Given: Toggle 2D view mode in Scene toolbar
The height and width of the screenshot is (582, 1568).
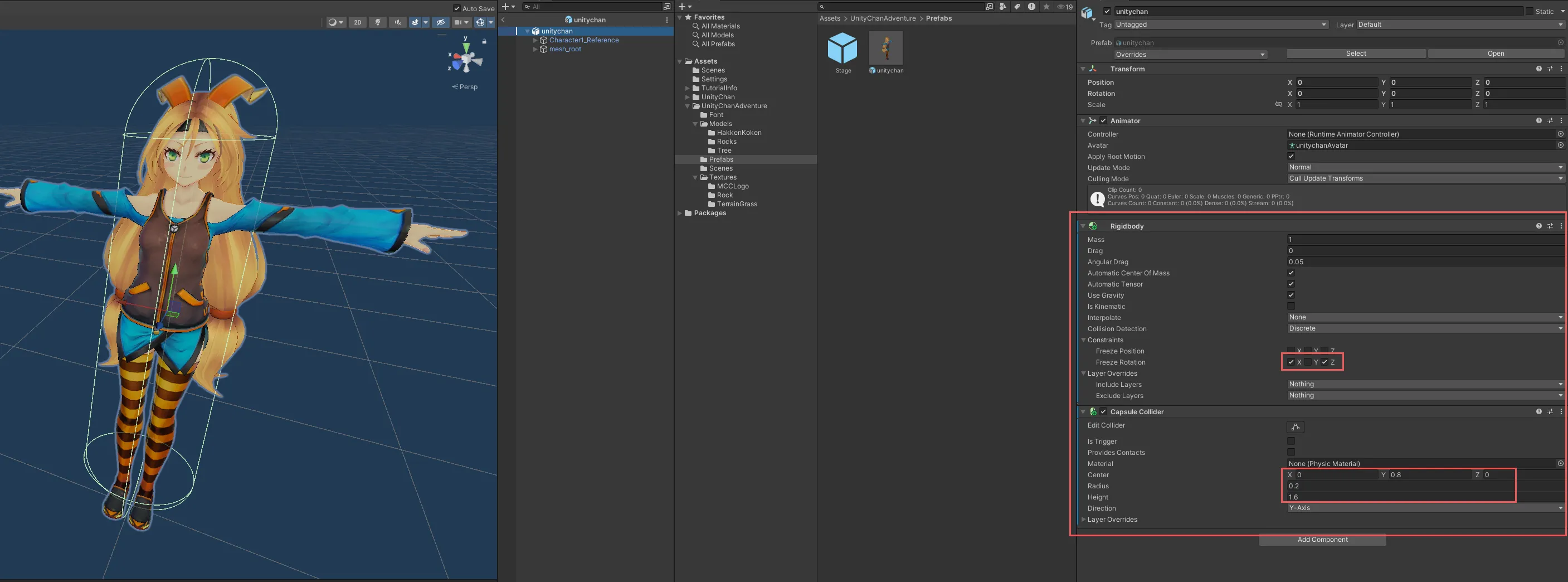Looking at the screenshot, I should (x=357, y=22).
